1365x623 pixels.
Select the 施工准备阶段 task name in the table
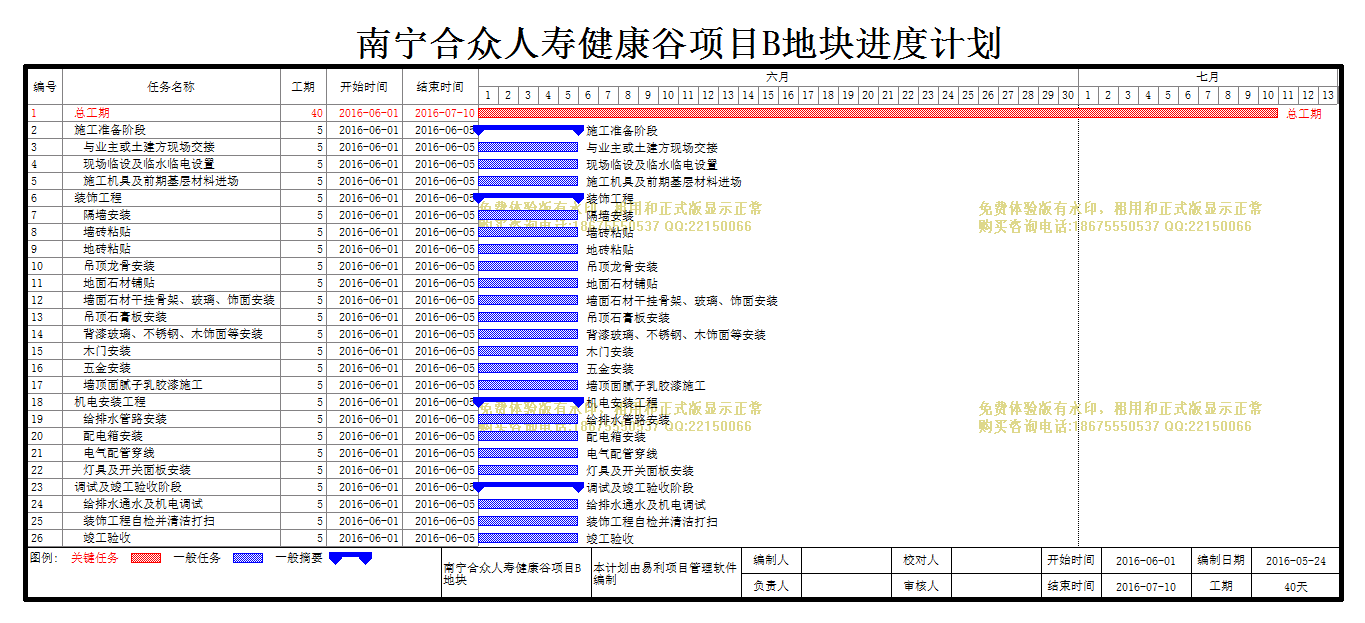point(110,130)
